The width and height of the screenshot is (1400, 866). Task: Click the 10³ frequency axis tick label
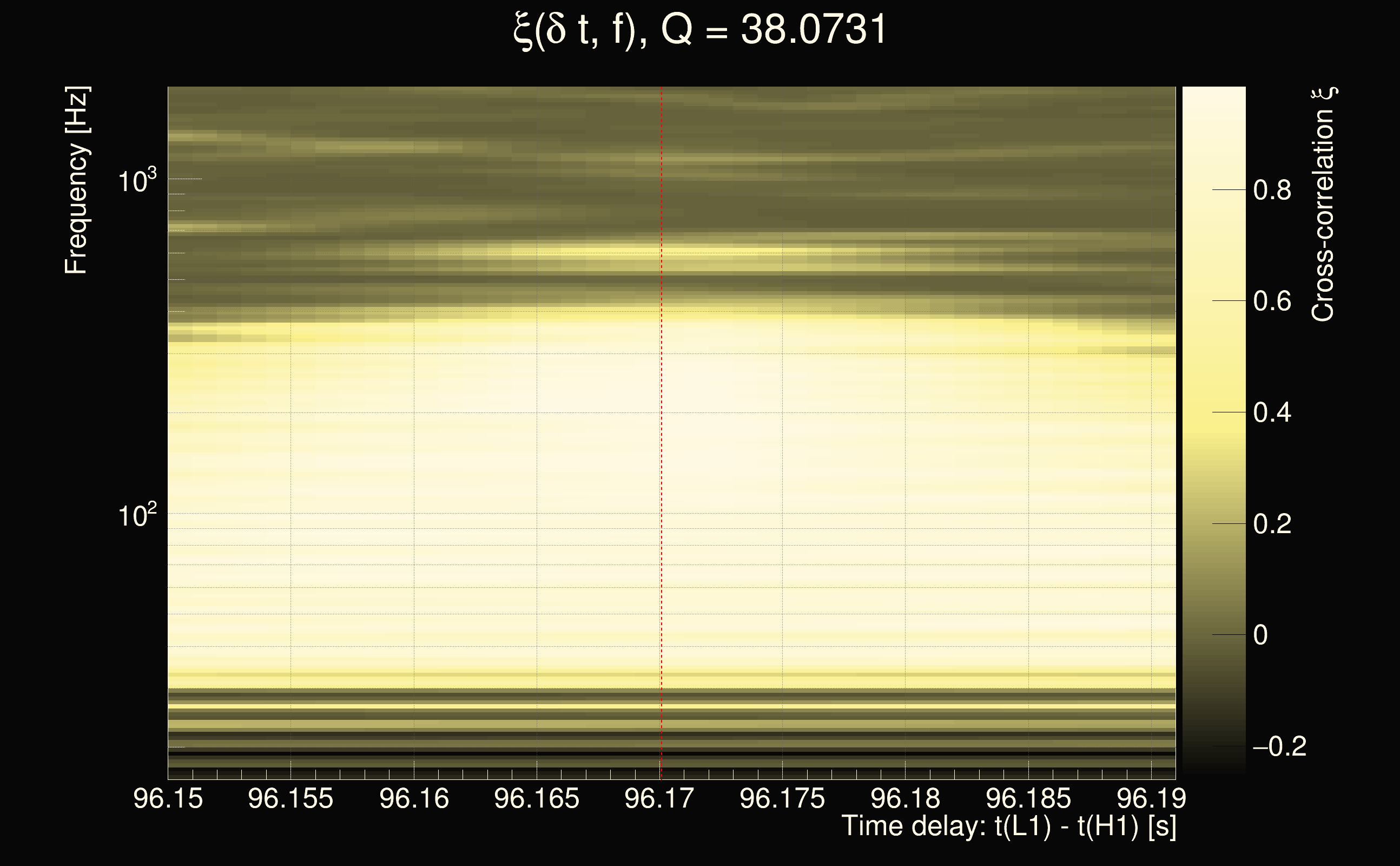point(136,181)
